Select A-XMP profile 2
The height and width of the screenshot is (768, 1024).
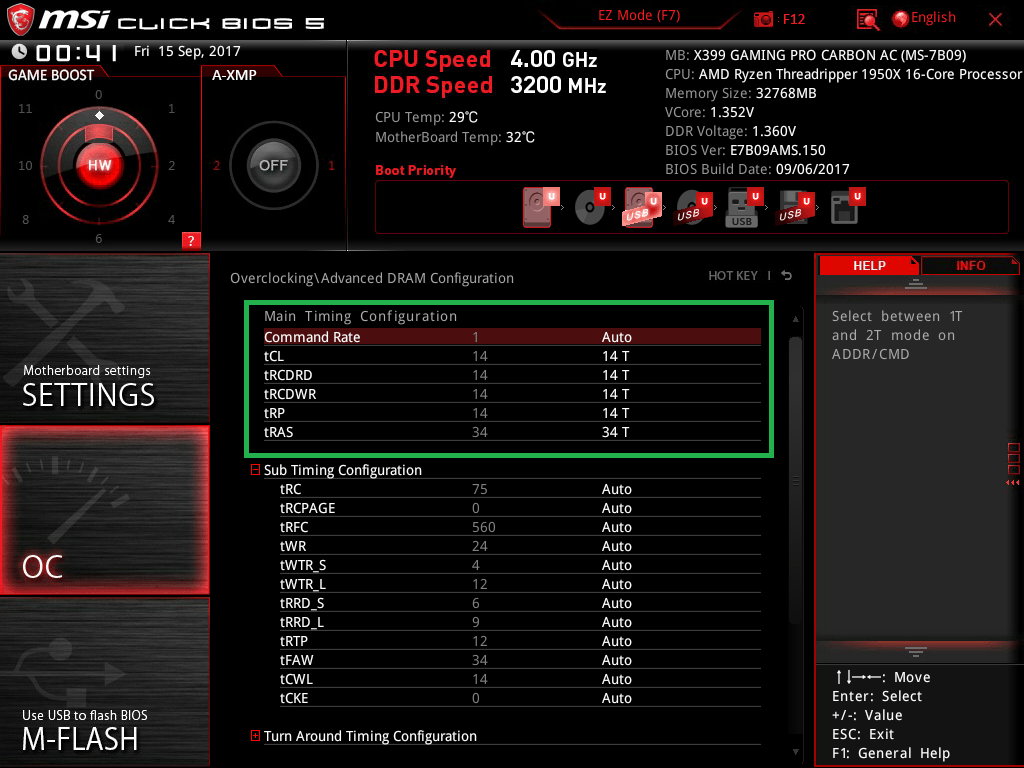click(217, 165)
